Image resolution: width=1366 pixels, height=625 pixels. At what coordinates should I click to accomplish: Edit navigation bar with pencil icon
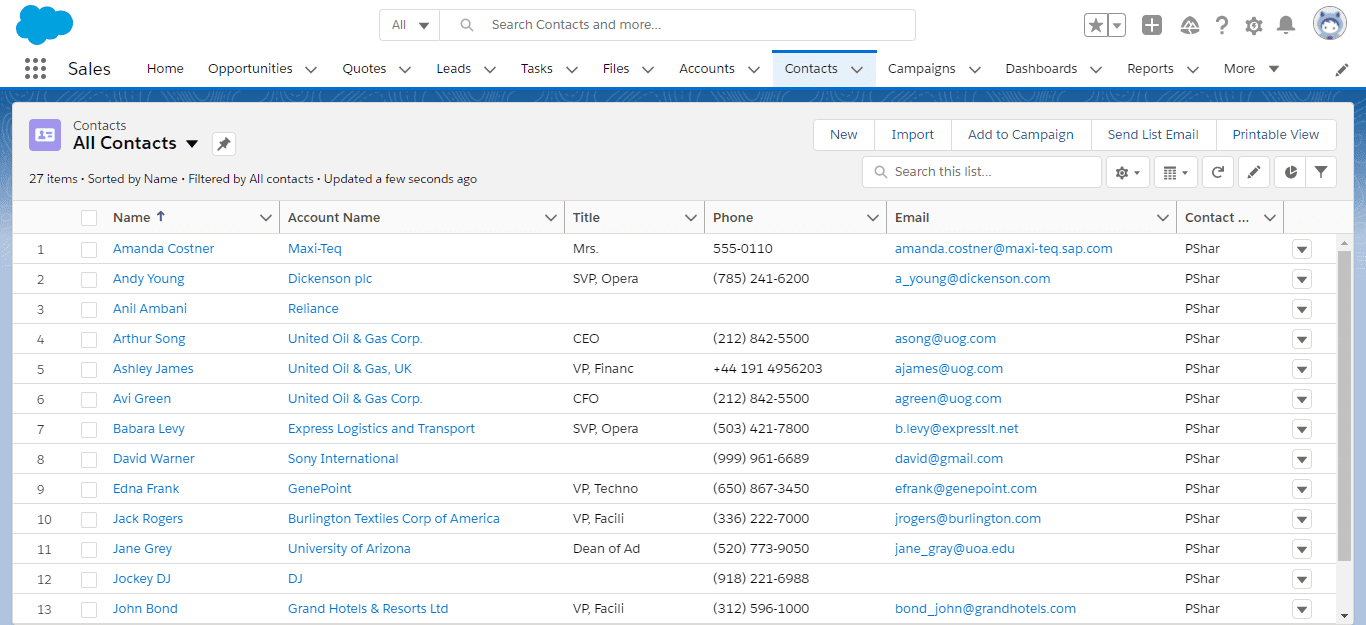click(x=1342, y=69)
